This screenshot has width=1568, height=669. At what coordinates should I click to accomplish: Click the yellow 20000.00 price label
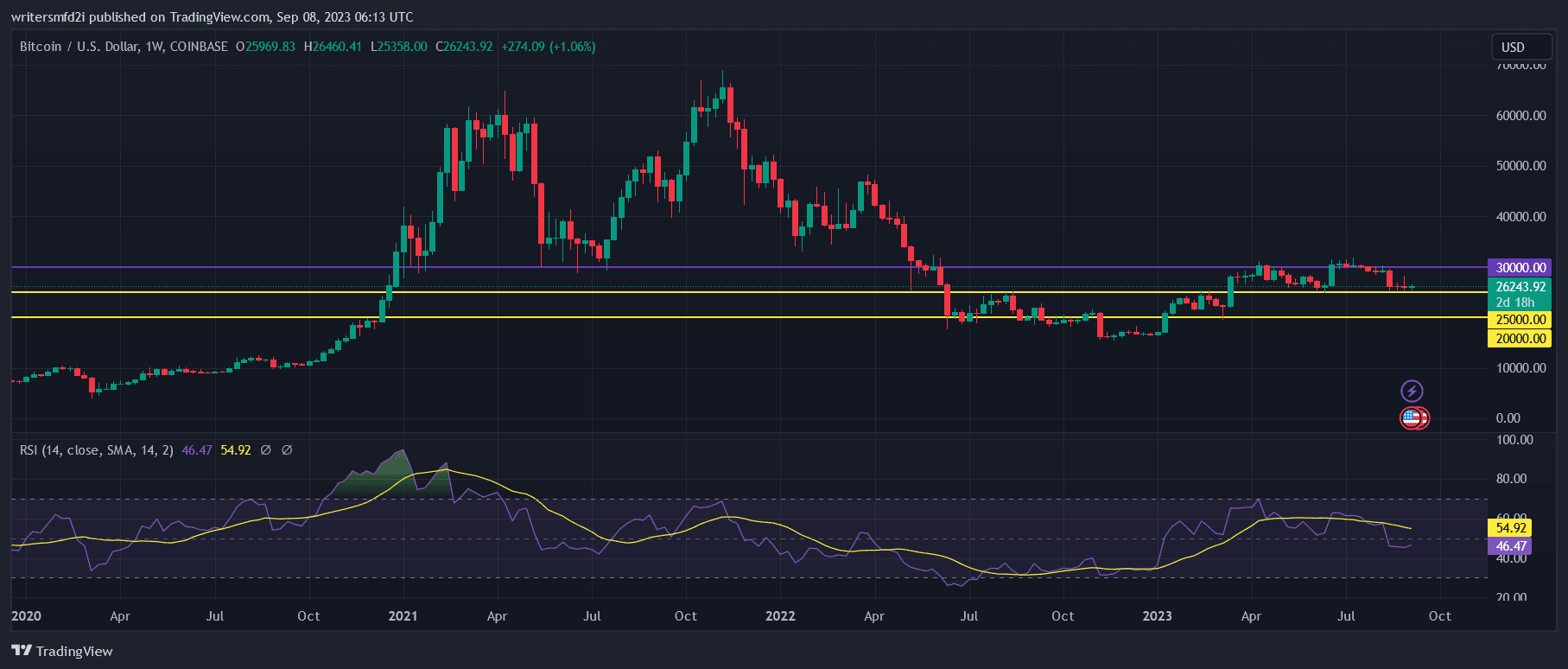click(x=1520, y=339)
